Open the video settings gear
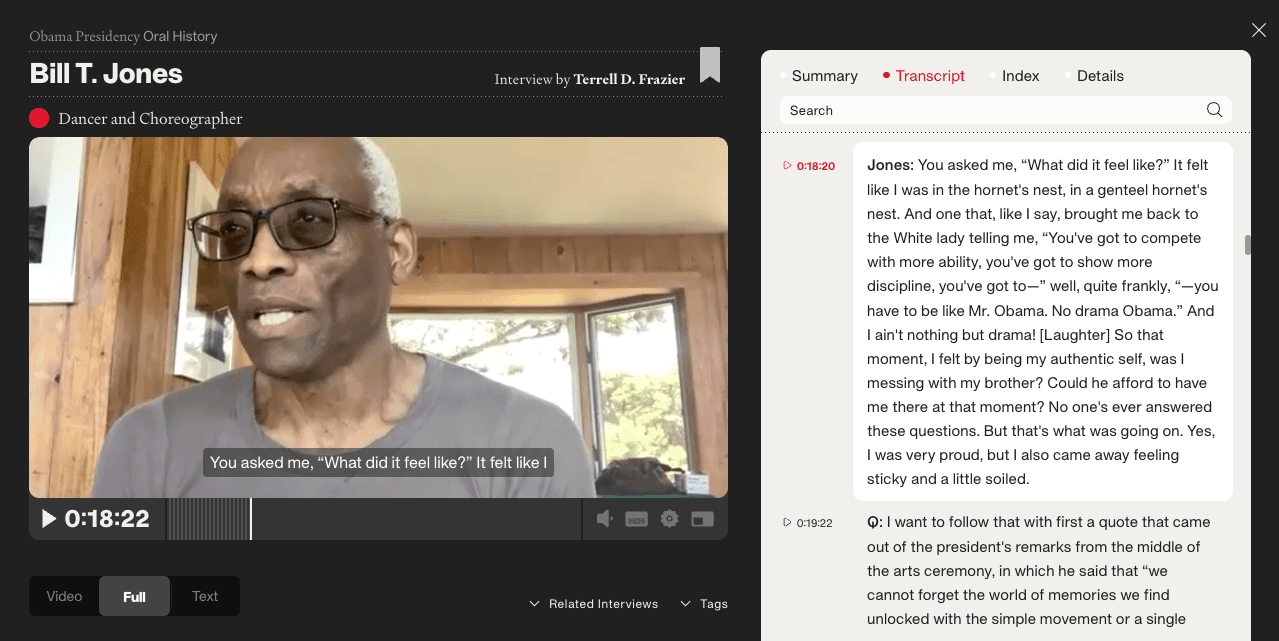1279x641 pixels. click(x=668, y=519)
